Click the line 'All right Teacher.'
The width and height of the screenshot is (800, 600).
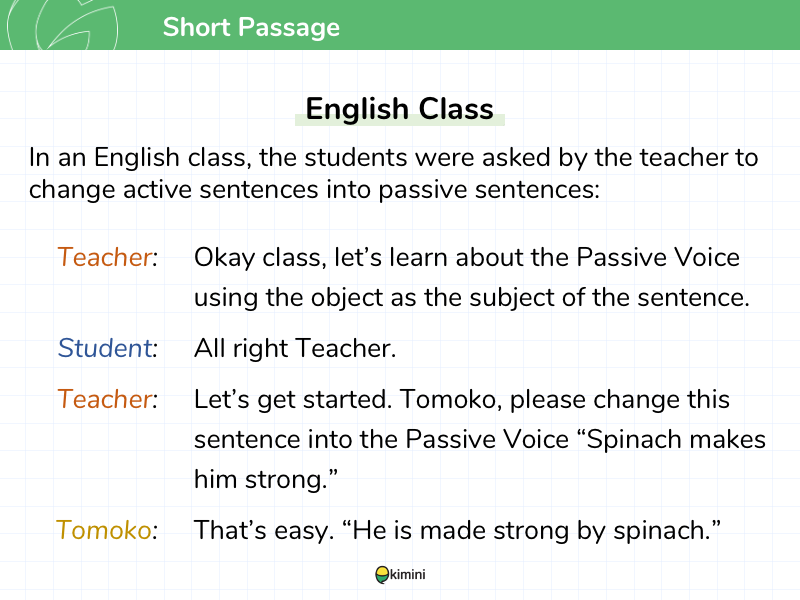[295, 348]
